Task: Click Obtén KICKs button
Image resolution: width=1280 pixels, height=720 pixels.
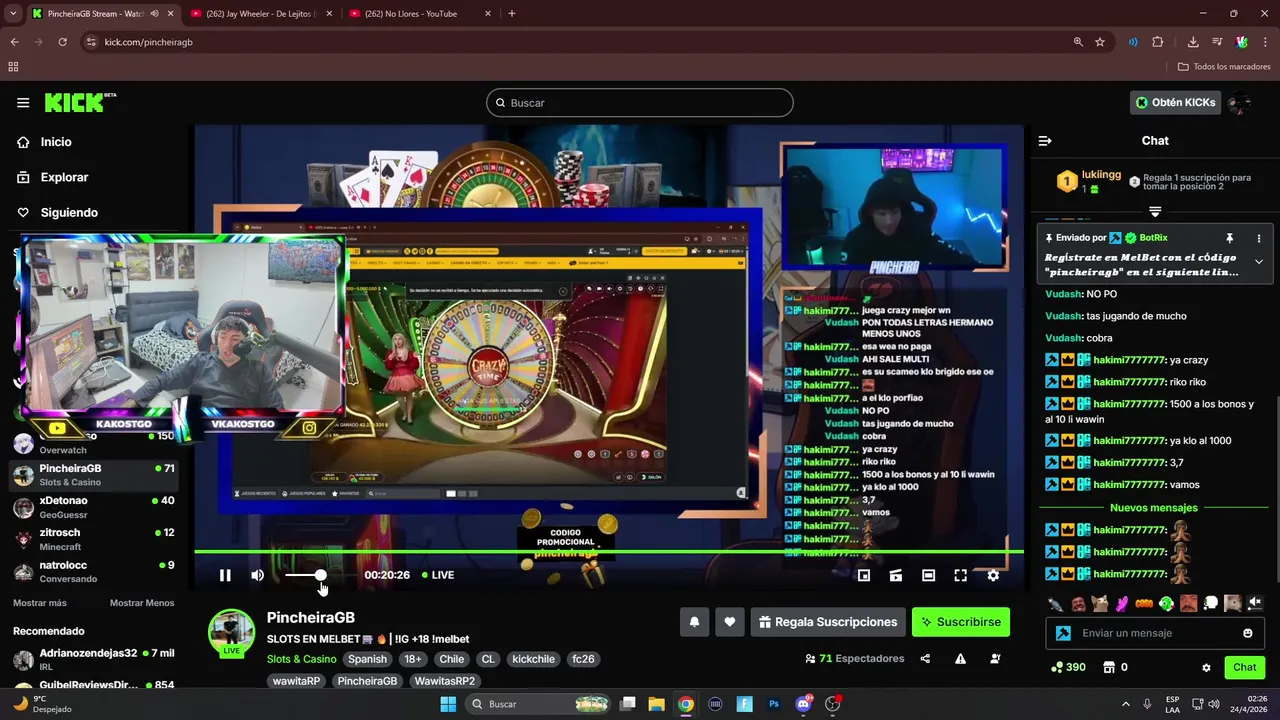Action: [x=1175, y=102]
